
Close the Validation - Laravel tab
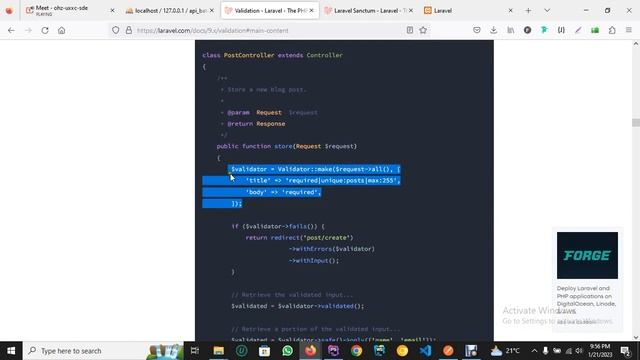[x=311, y=11]
